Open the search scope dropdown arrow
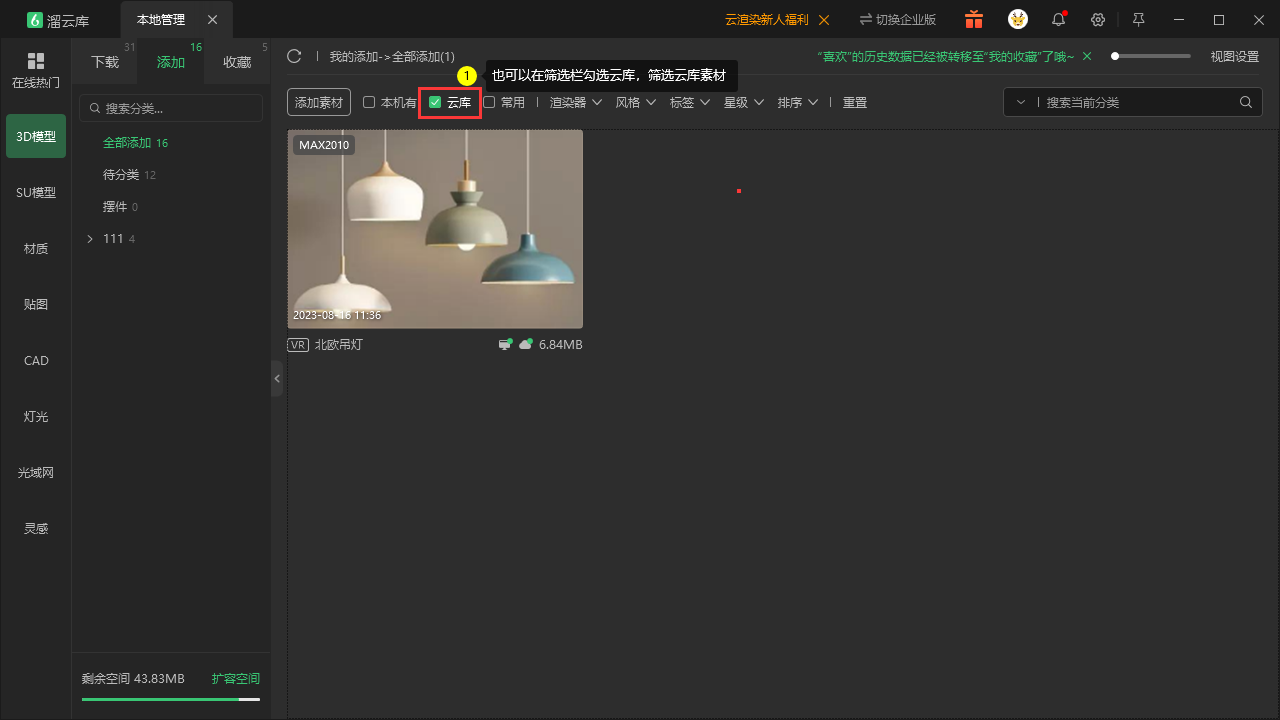 click(x=1020, y=102)
